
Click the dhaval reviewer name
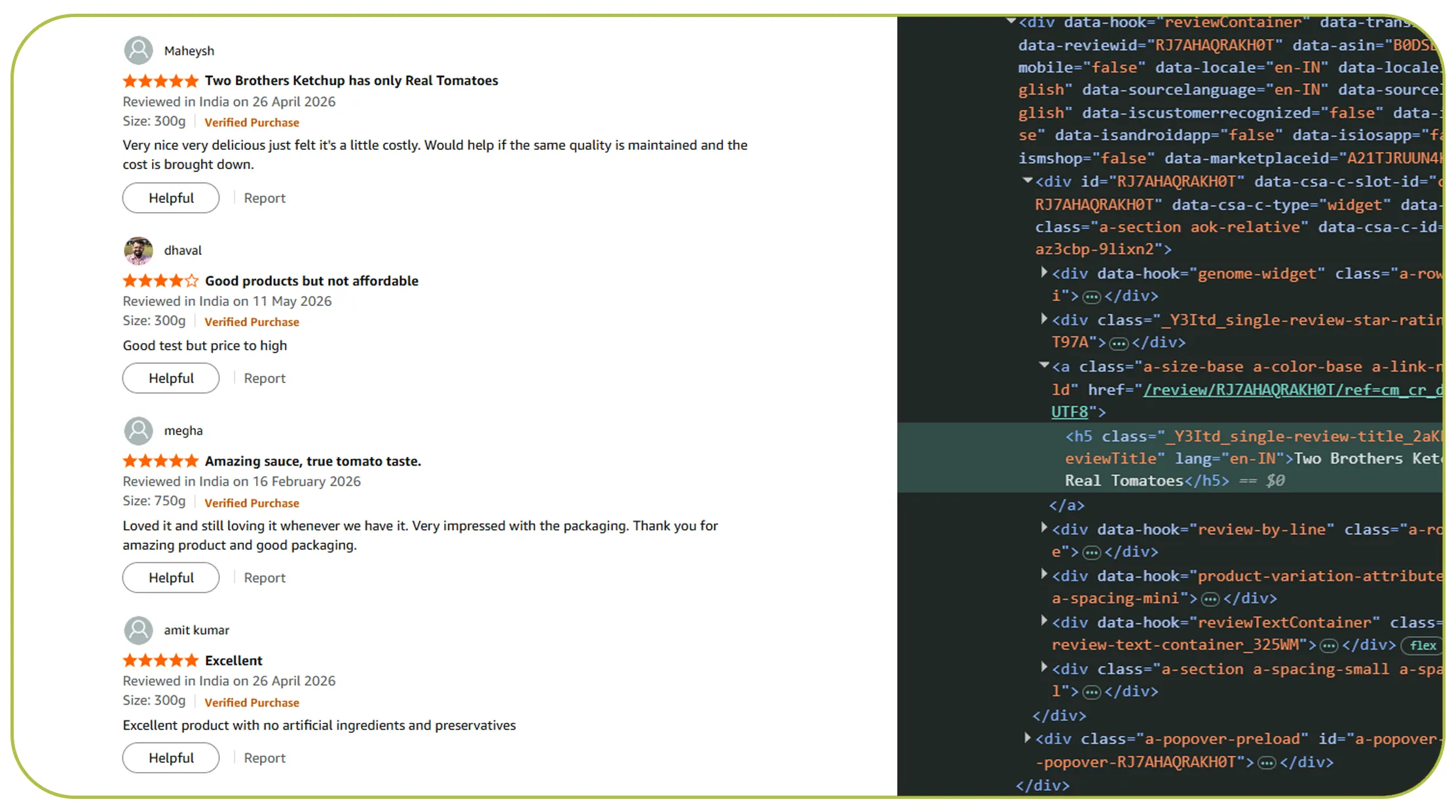pos(183,250)
